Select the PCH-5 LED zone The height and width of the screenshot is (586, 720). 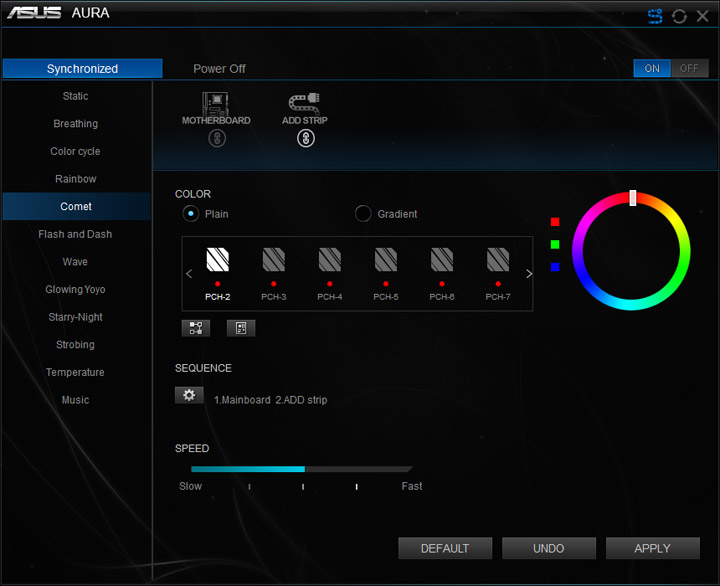click(x=386, y=274)
